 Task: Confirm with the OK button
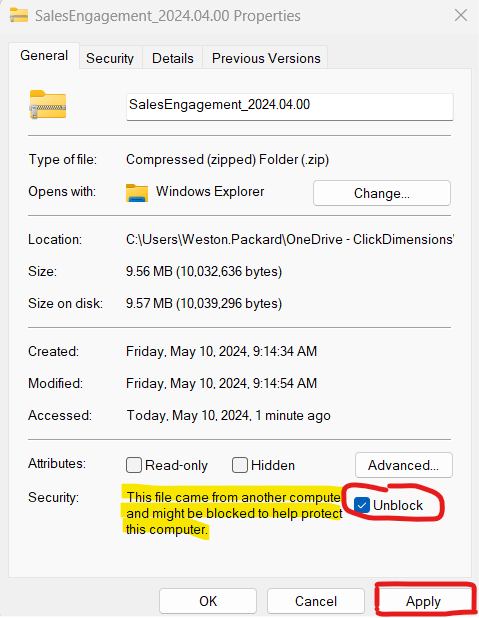tap(208, 601)
